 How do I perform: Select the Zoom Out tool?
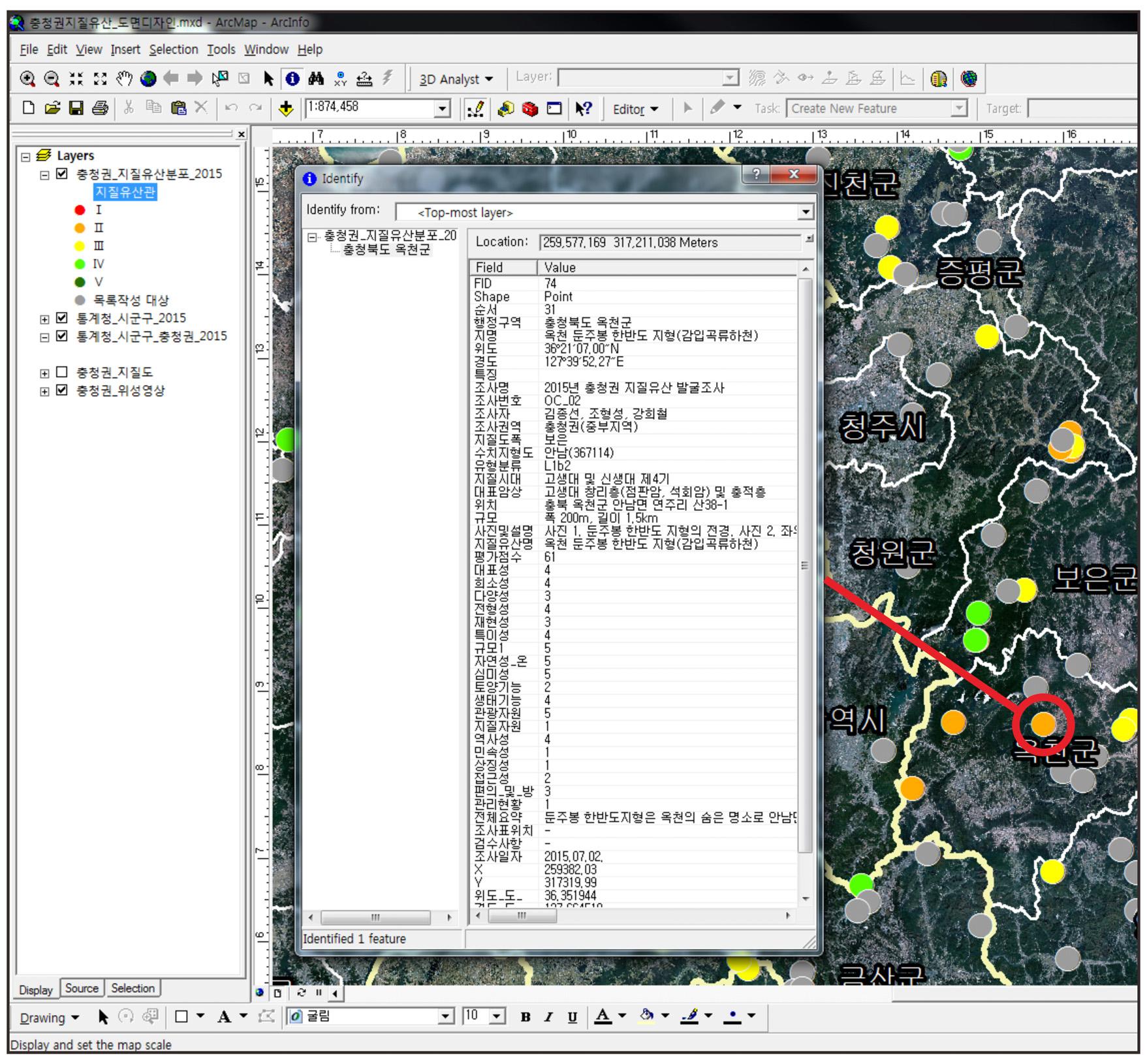click(52, 79)
